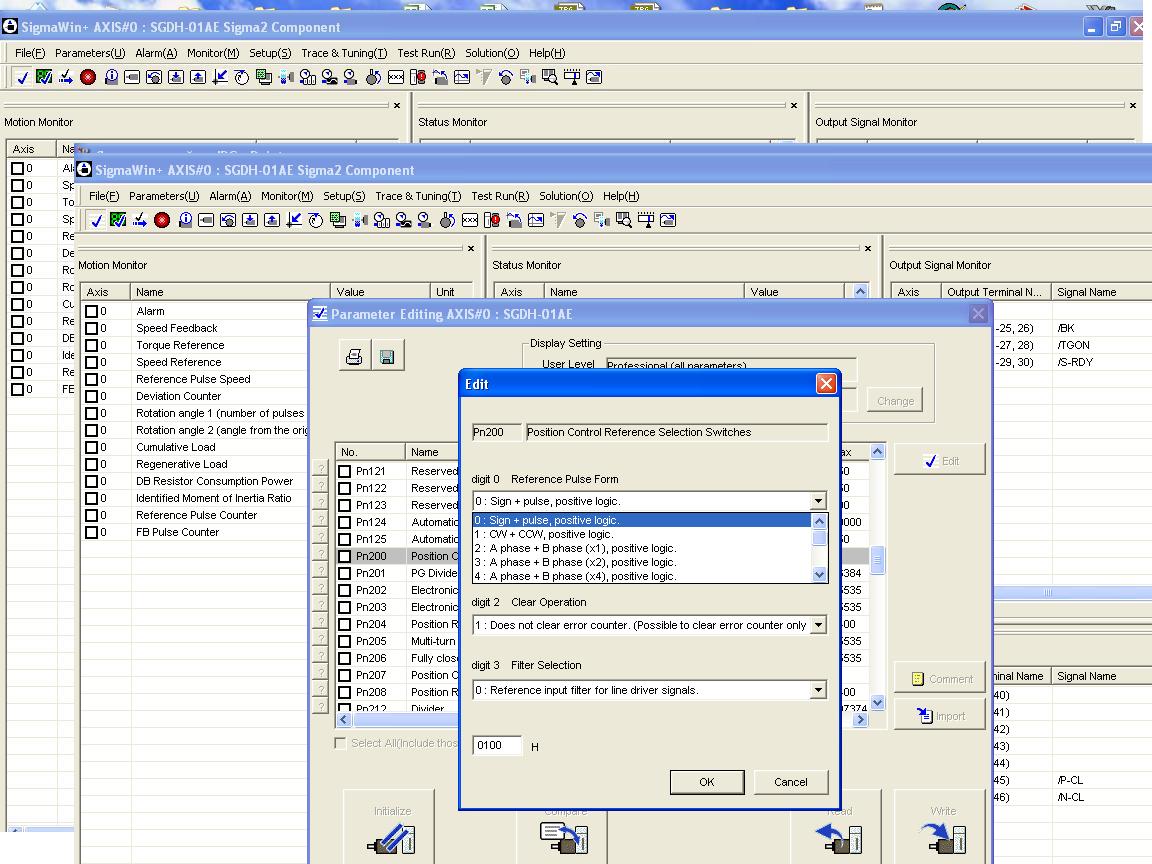Click Status Monitor header up-arrow button
The height and width of the screenshot is (864, 1152).
point(860,292)
